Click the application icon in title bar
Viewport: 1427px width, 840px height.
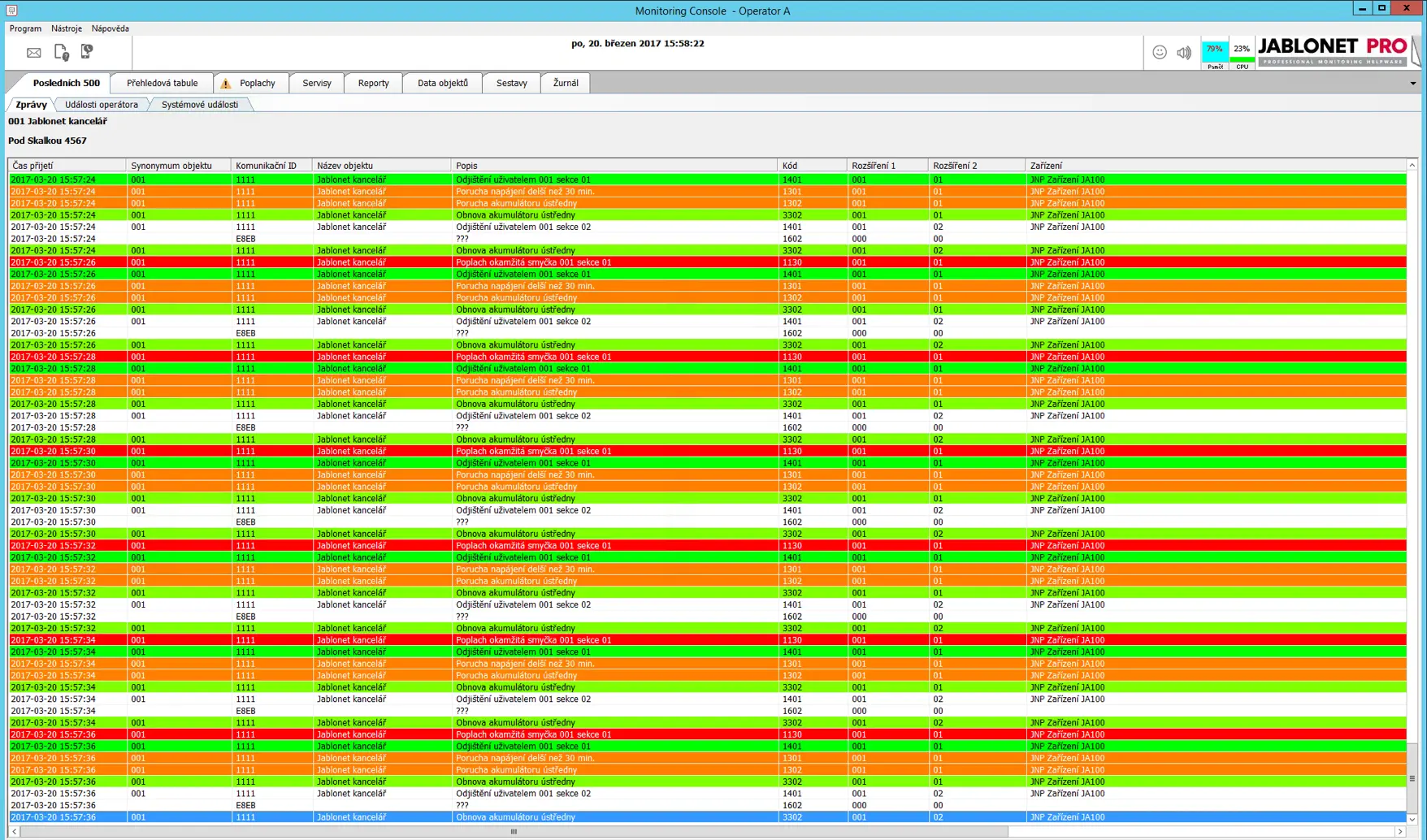pos(11,11)
